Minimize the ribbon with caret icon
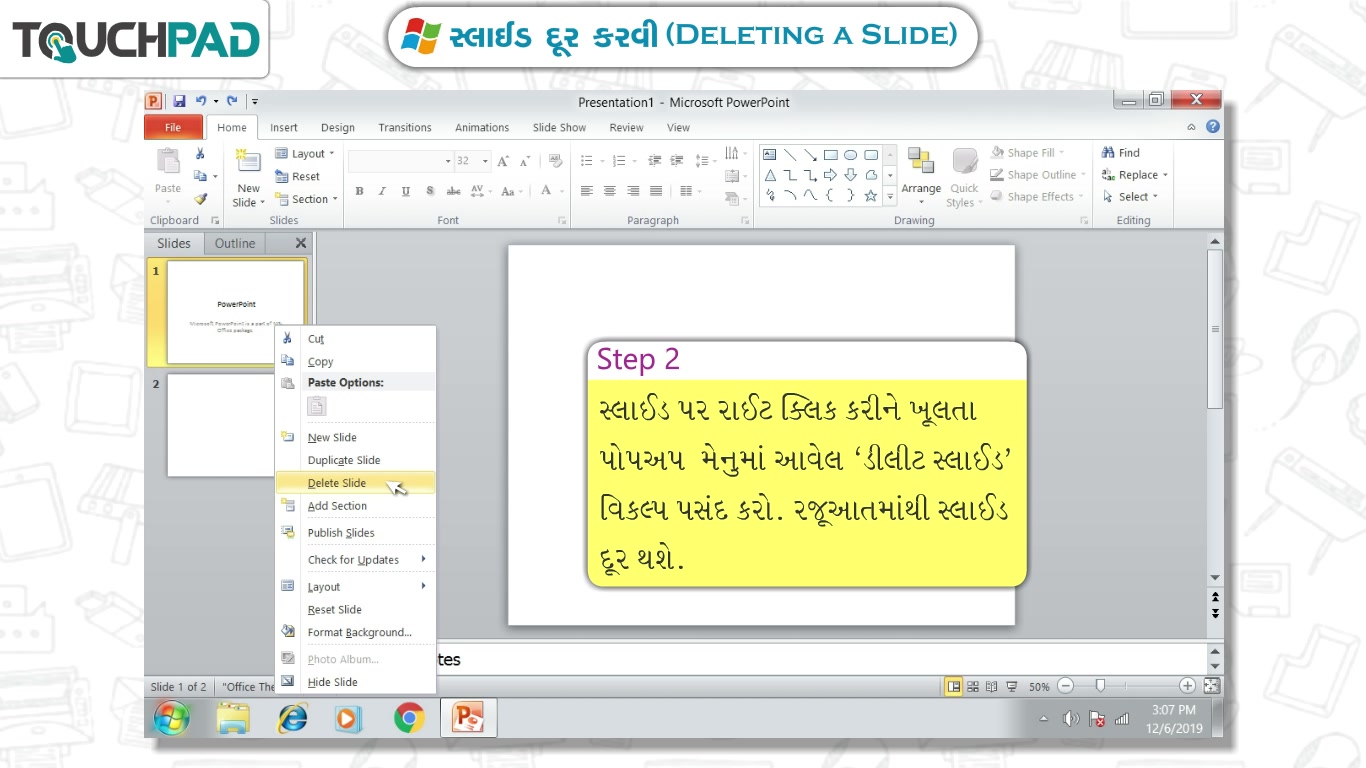This screenshot has width=1366, height=768. 1191,127
